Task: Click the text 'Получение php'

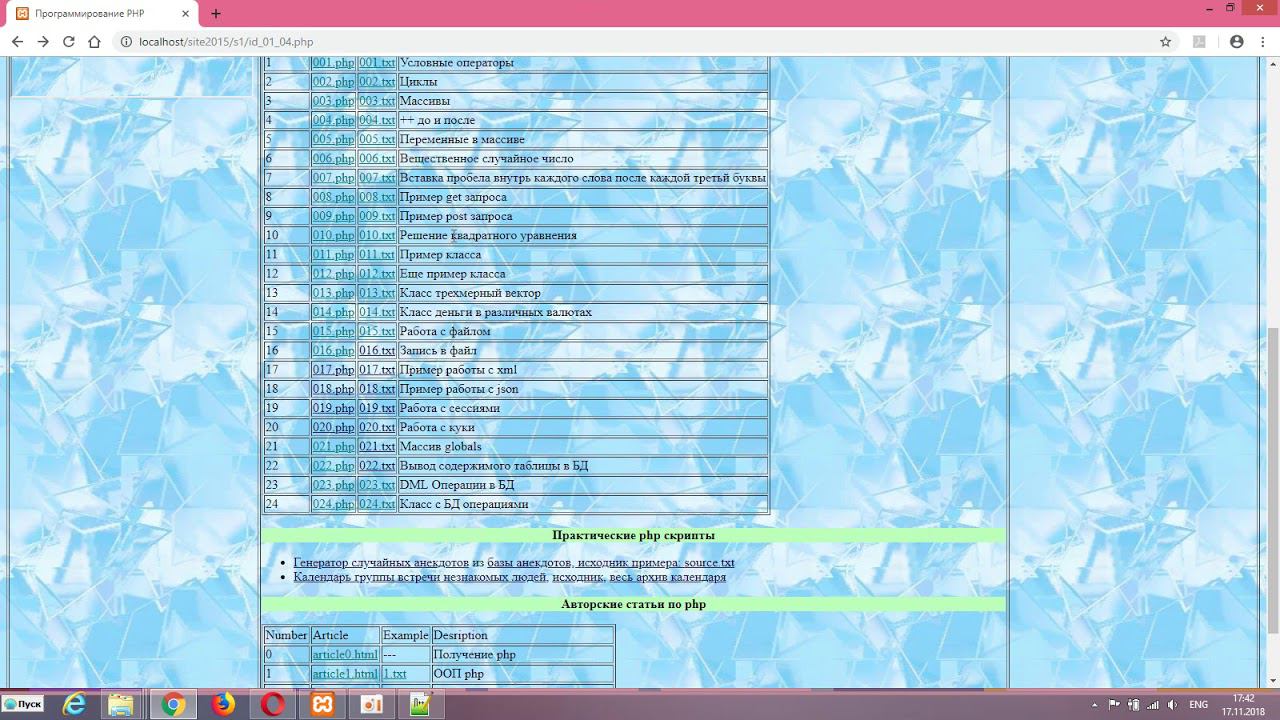Action: (474, 655)
